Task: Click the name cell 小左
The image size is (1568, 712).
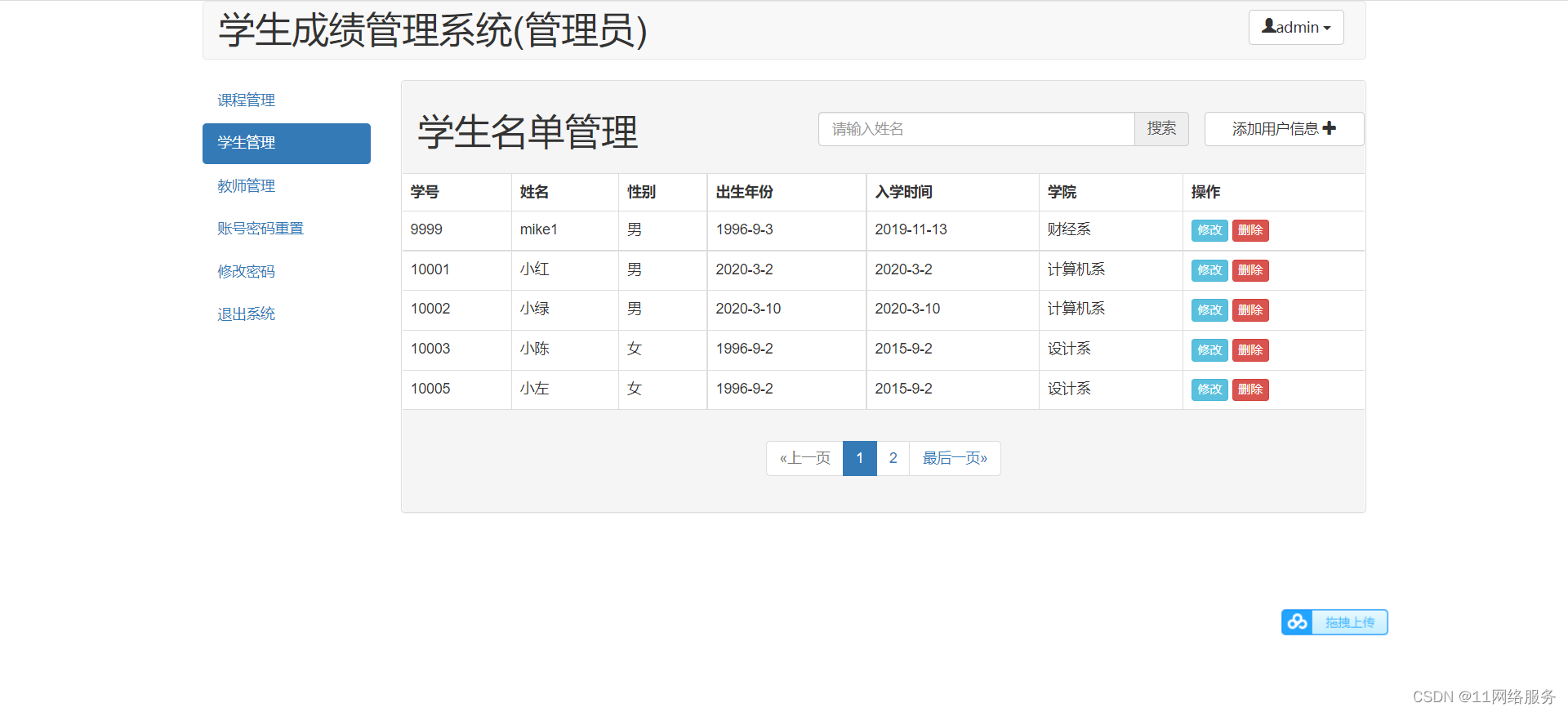Action: (x=564, y=389)
